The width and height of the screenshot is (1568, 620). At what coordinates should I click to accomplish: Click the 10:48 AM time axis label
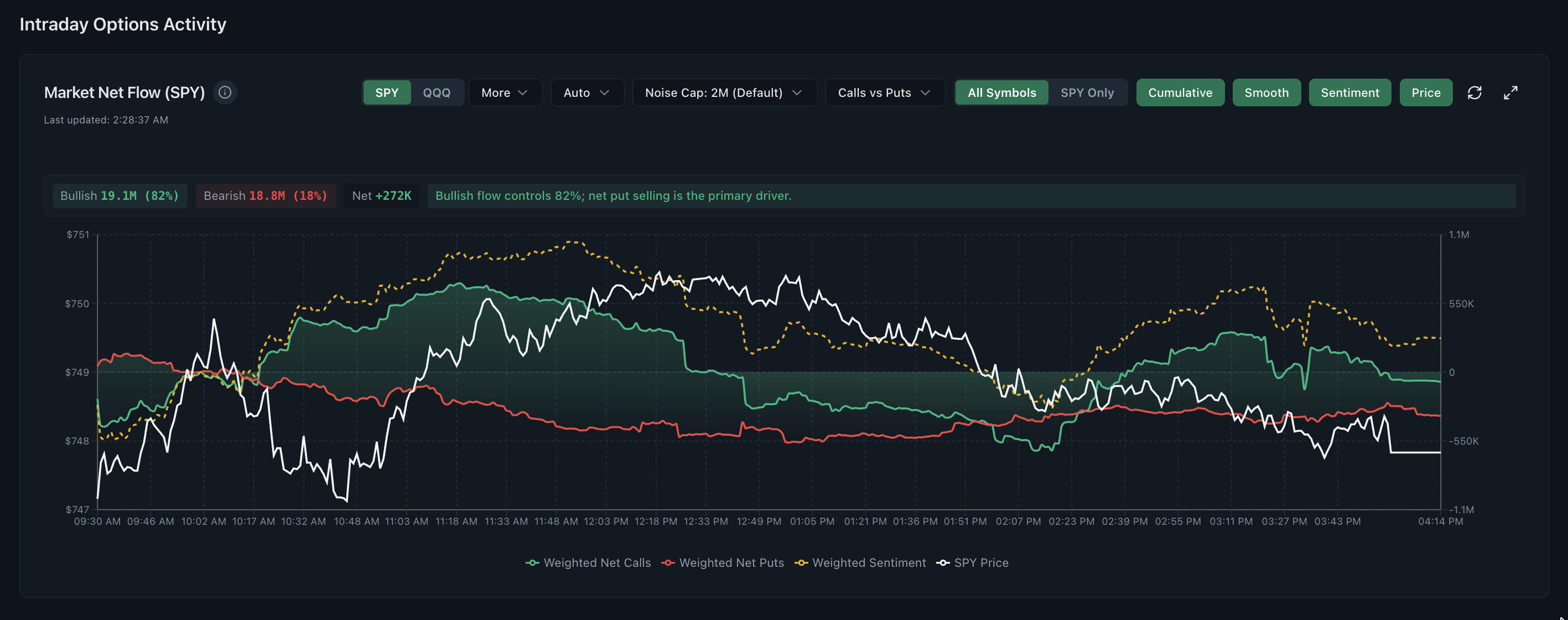click(356, 521)
